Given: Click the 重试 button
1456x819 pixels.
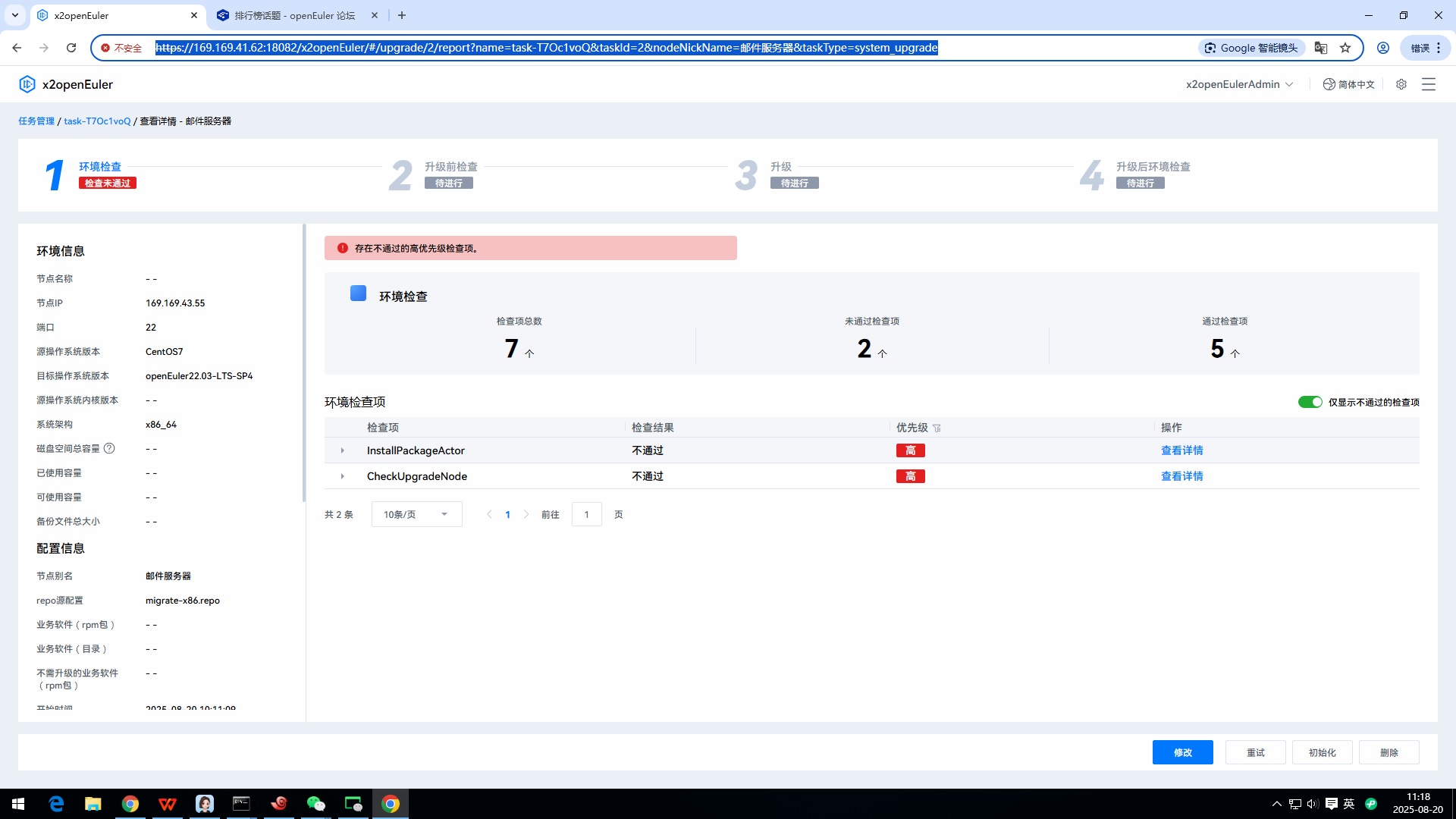Looking at the screenshot, I should [x=1255, y=752].
